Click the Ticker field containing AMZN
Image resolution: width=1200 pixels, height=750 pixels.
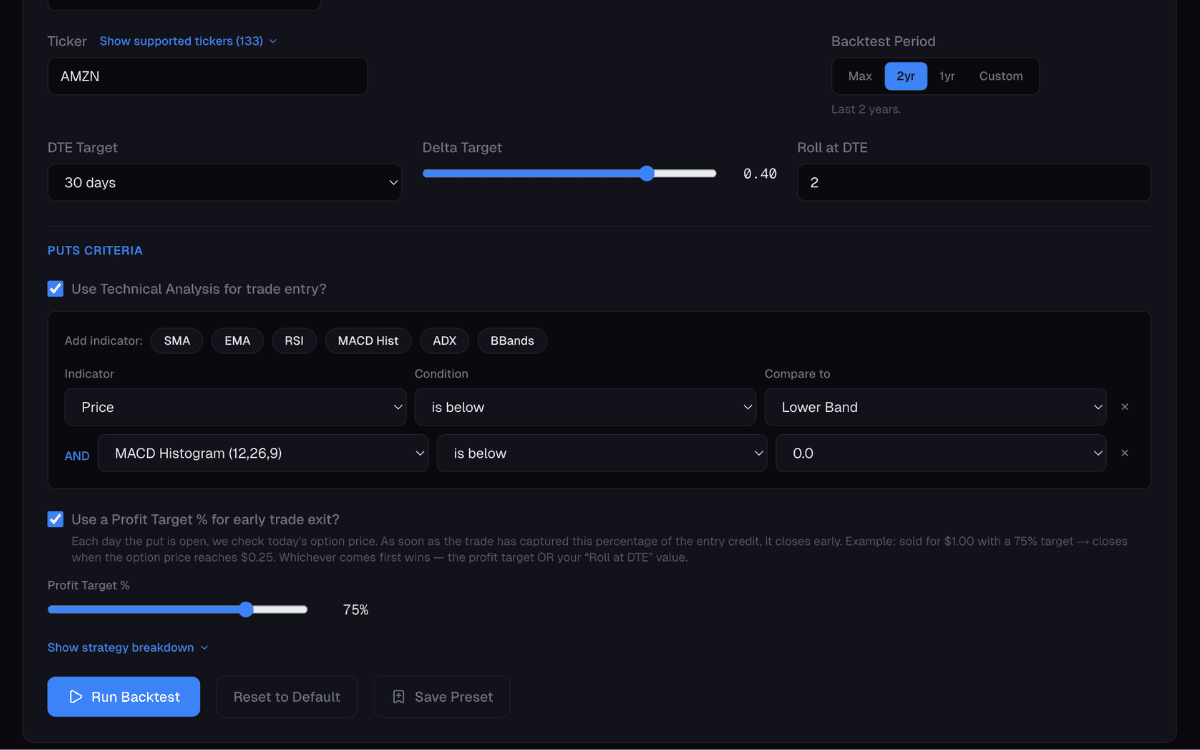tap(208, 76)
